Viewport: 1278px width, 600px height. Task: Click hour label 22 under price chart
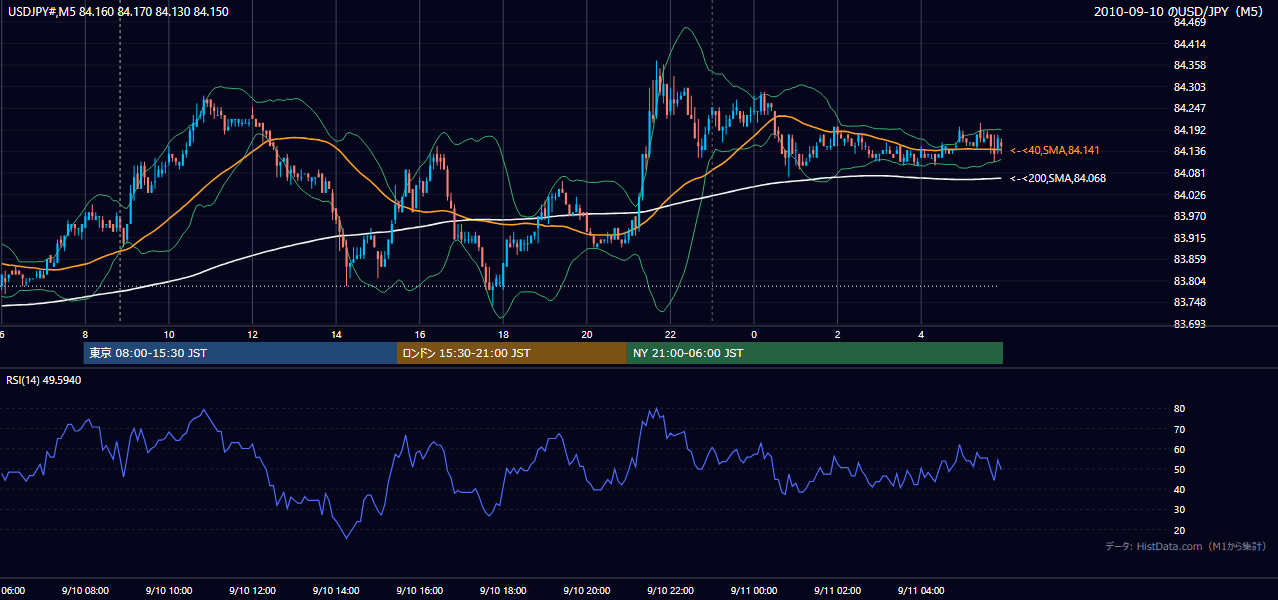(670, 335)
